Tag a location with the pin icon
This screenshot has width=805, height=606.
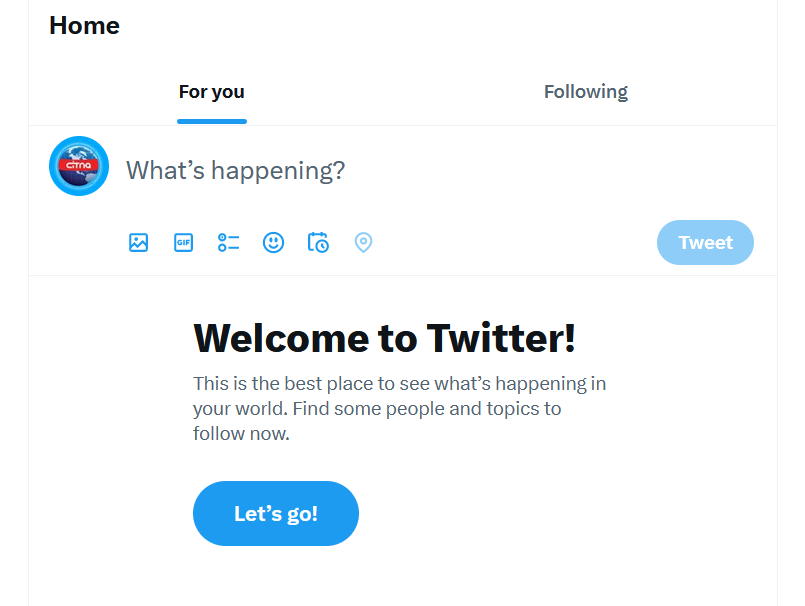click(364, 242)
